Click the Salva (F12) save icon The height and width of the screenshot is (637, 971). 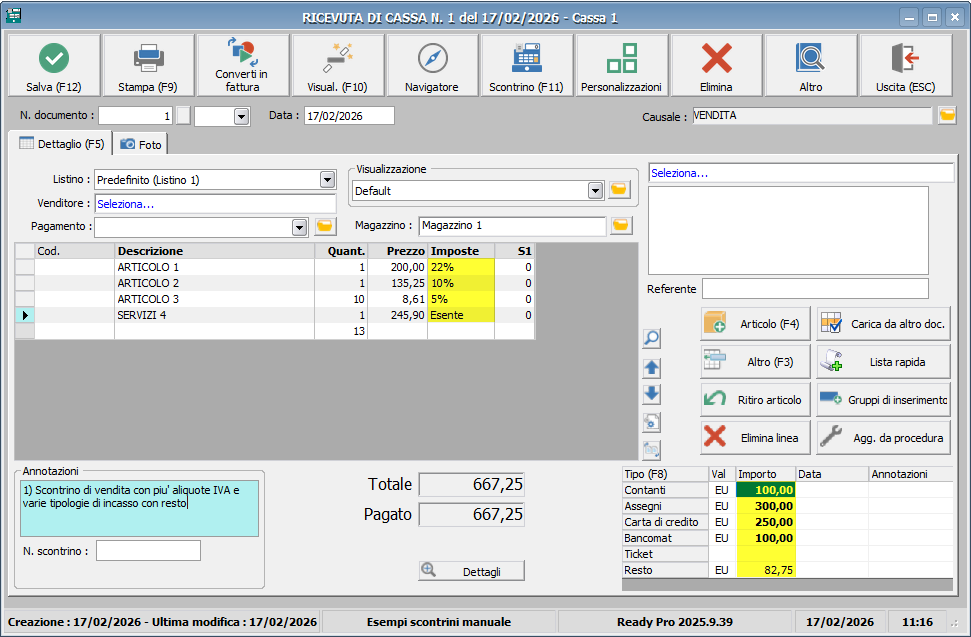coord(54,59)
